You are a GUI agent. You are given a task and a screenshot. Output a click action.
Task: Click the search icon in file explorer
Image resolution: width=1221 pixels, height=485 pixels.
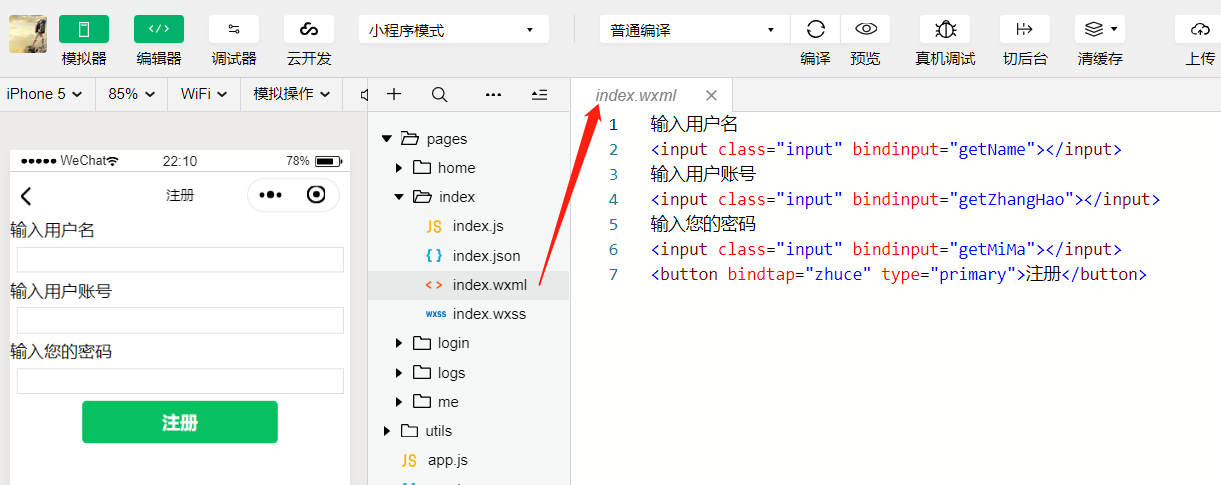(x=439, y=94)
